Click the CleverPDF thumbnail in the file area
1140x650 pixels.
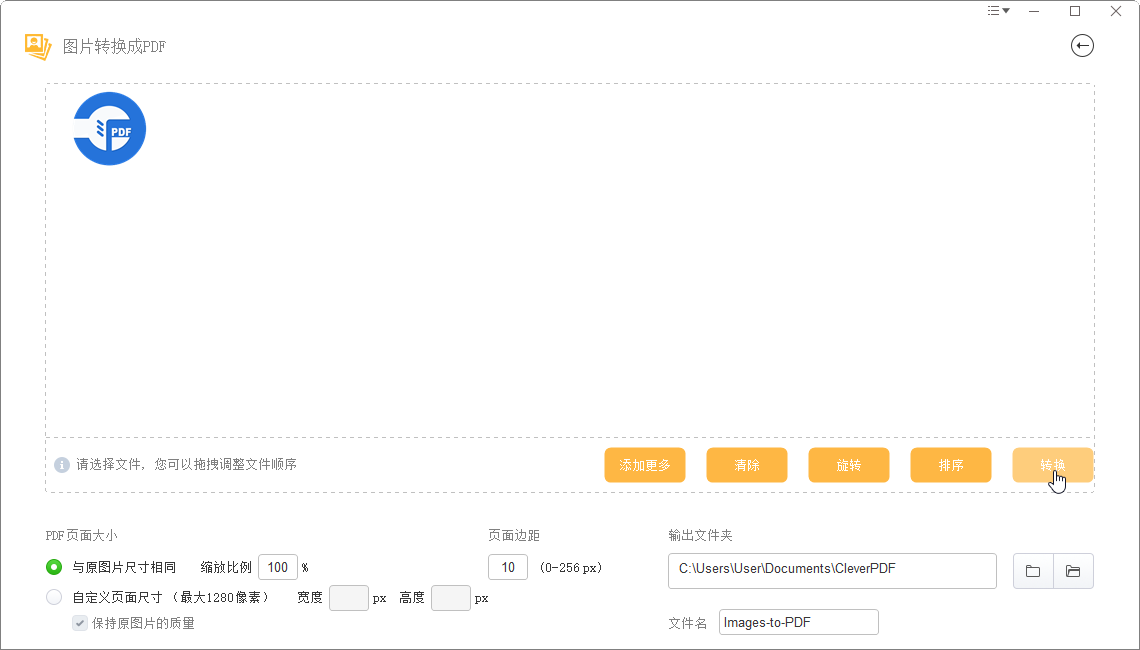(x=109, y=128)
